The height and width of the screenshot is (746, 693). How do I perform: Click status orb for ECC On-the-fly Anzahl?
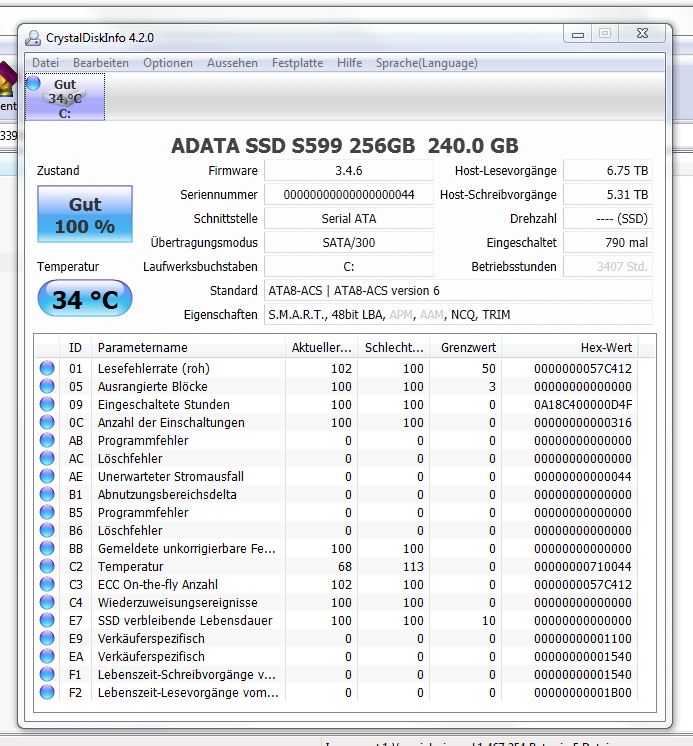(47, 584)
